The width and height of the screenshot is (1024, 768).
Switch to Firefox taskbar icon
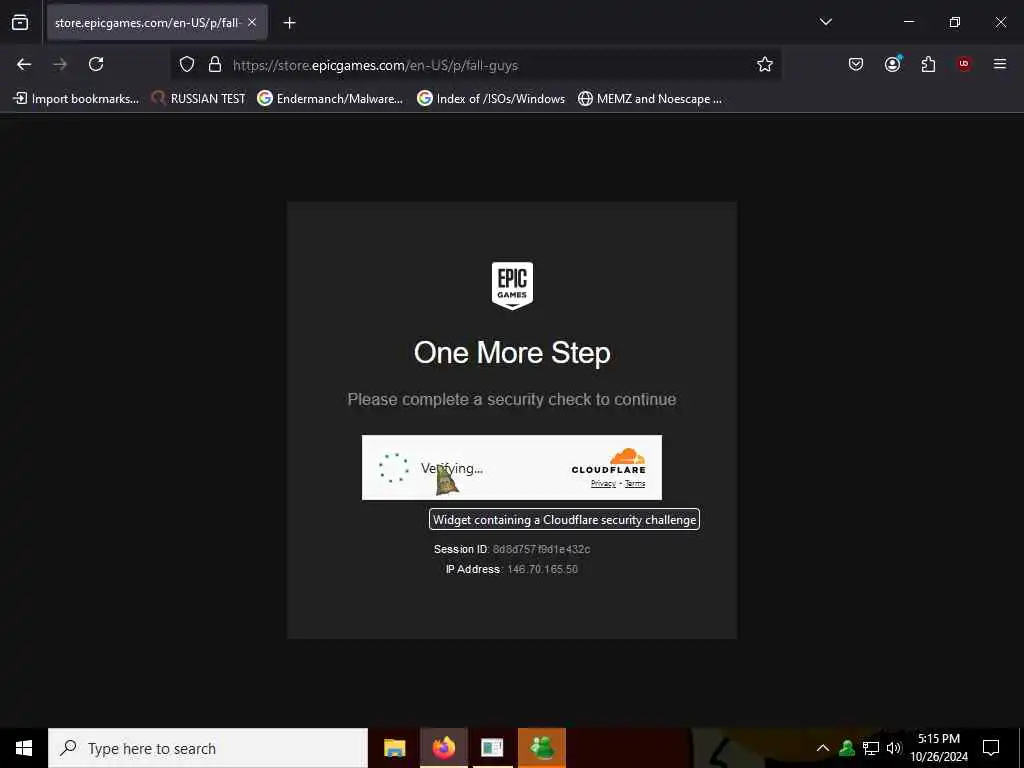click(x=443, y=748)
